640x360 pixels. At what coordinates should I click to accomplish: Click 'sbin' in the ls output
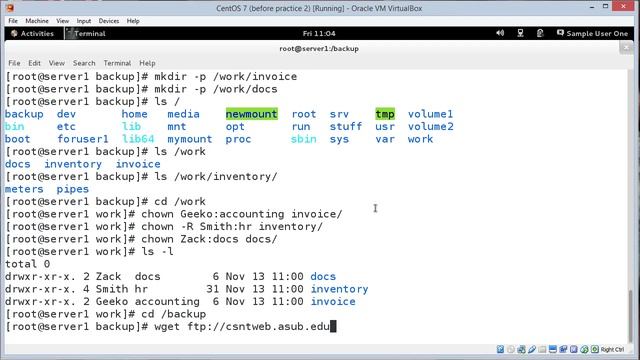[304, 139]
